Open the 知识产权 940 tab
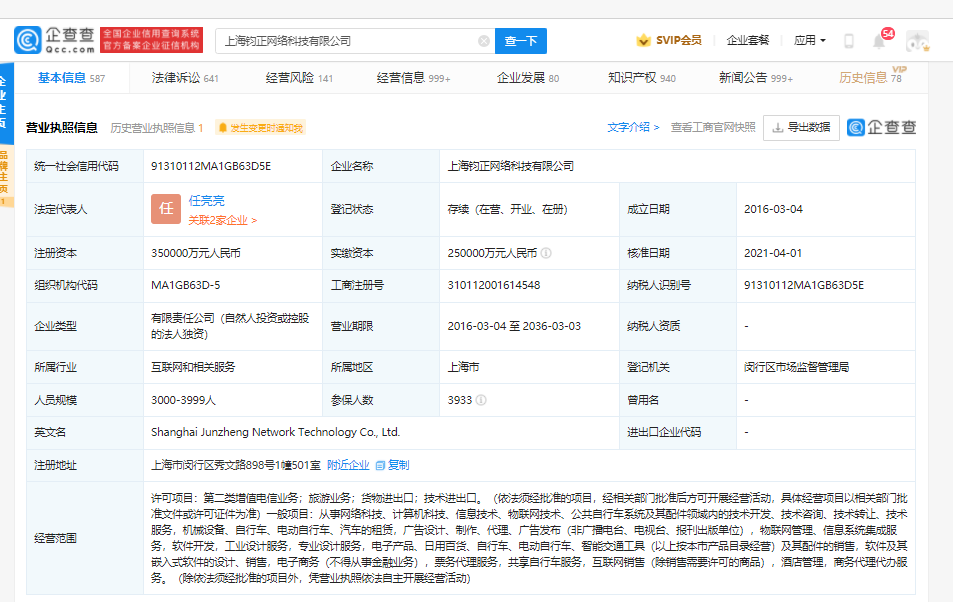This screenshot has height=602, width=953. click(x=642, y=78)
